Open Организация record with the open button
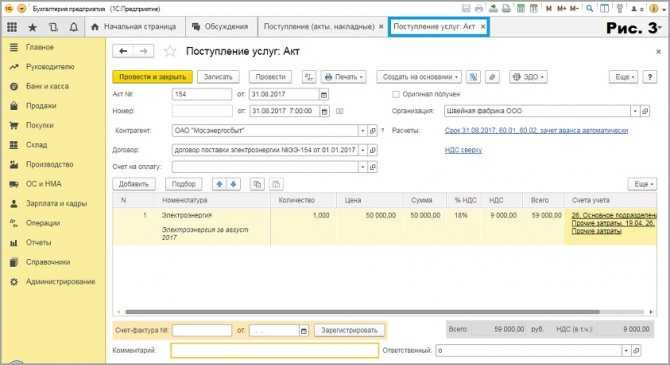670x365 pixels. click(x=645, y=111)
